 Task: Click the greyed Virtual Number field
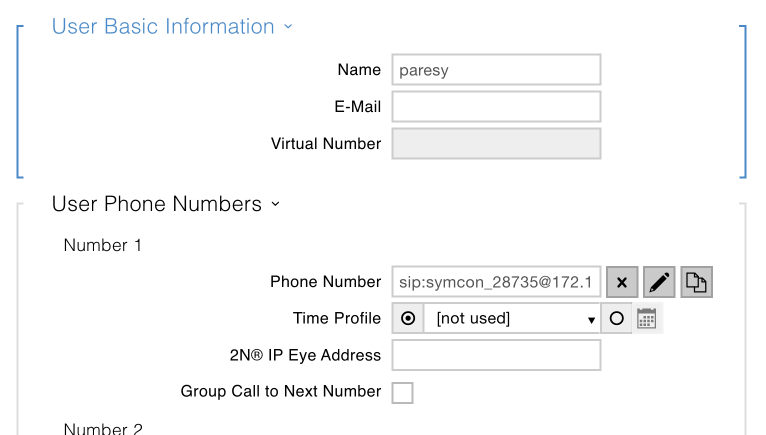click(x=496, y=144)
